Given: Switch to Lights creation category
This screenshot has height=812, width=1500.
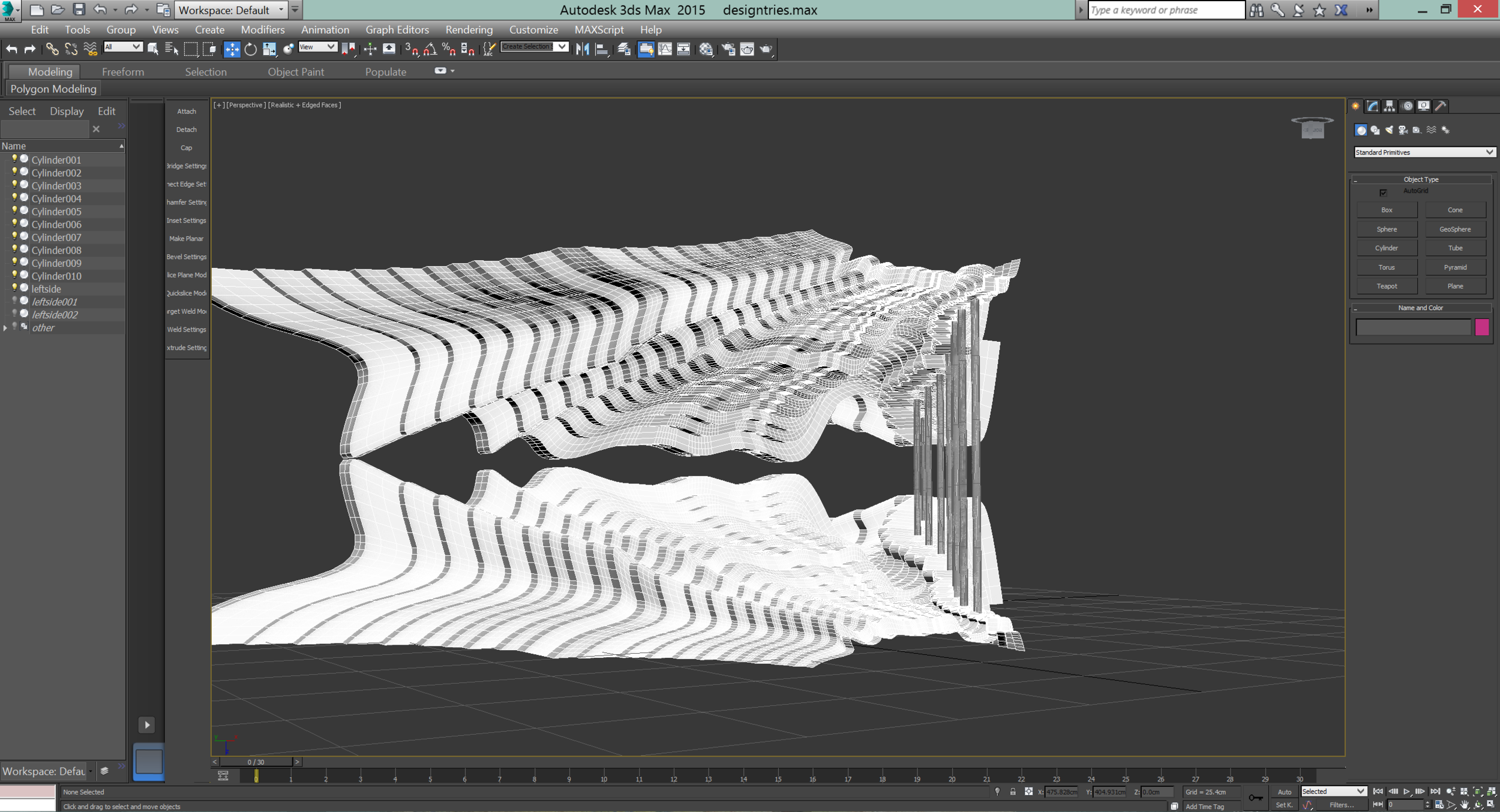Looking at the screenshot, I should (x=1389, y=130).
